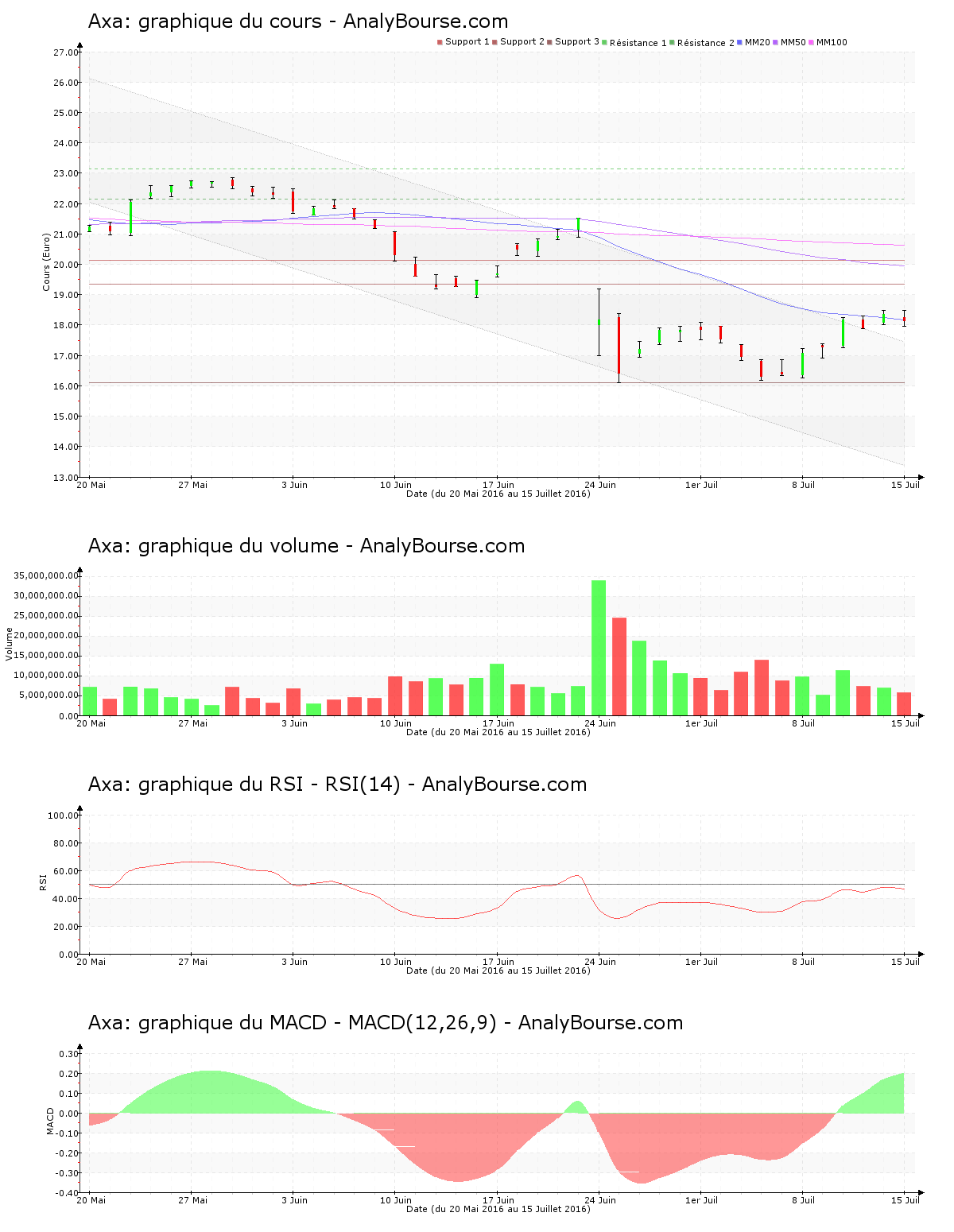Click the 'Cours (Euro)' vertical axis label
Screen dimensions: 954x1232
coord(47,262)
